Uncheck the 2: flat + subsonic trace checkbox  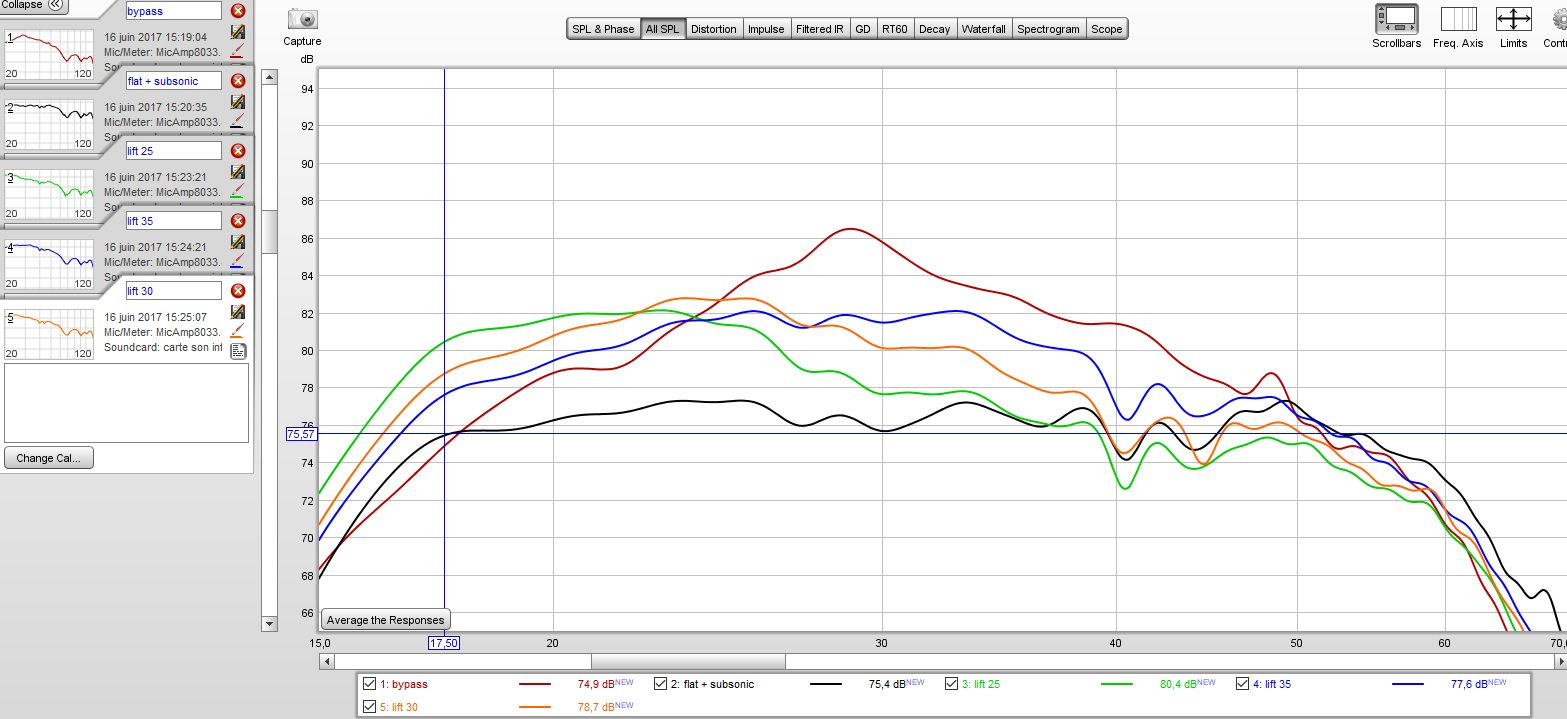[660, 685]
